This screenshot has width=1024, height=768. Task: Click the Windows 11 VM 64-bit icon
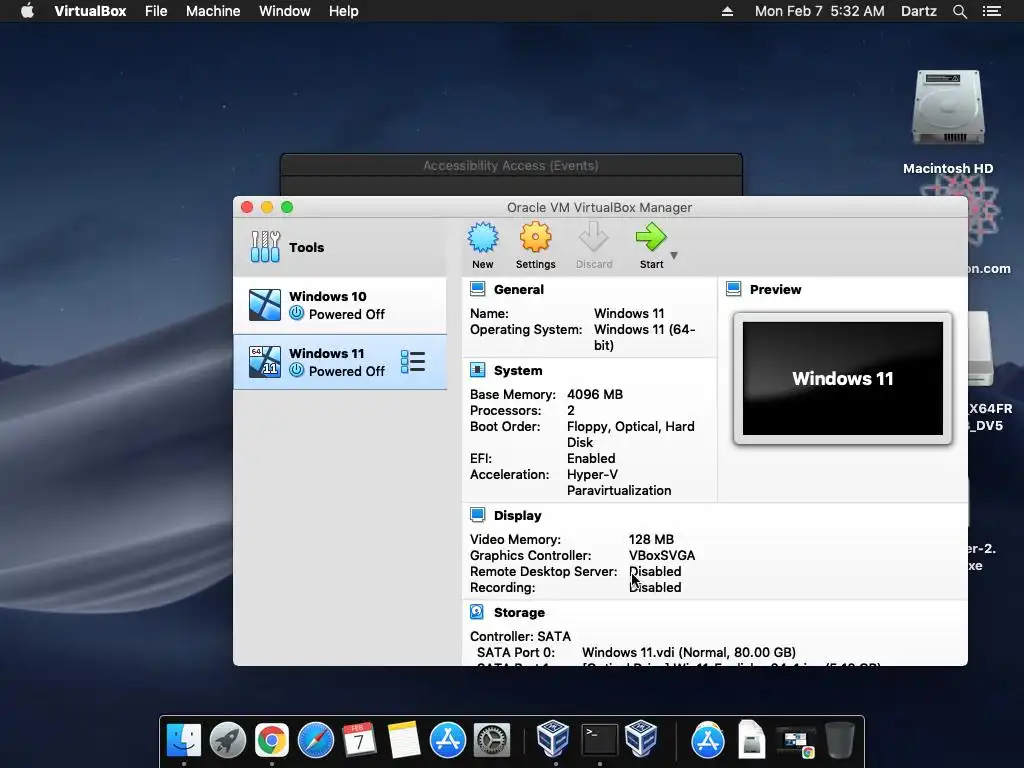pyautogui.click(x=264, y=362)
